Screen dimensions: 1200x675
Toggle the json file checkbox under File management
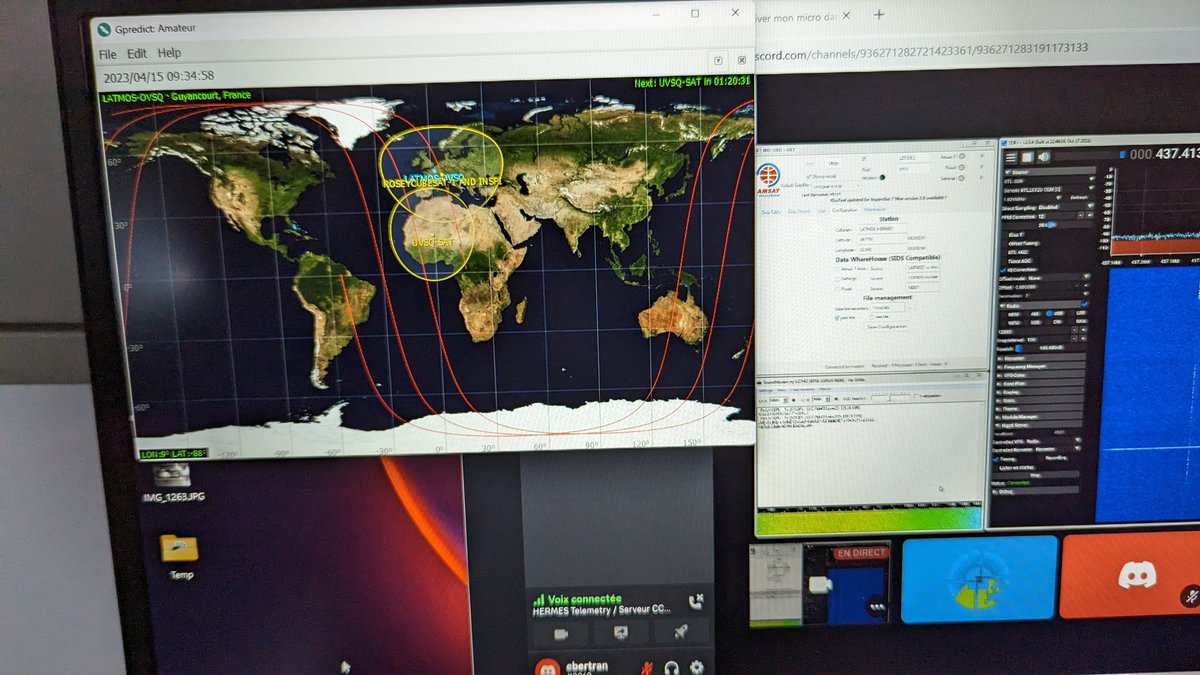[x=837, y=318]
